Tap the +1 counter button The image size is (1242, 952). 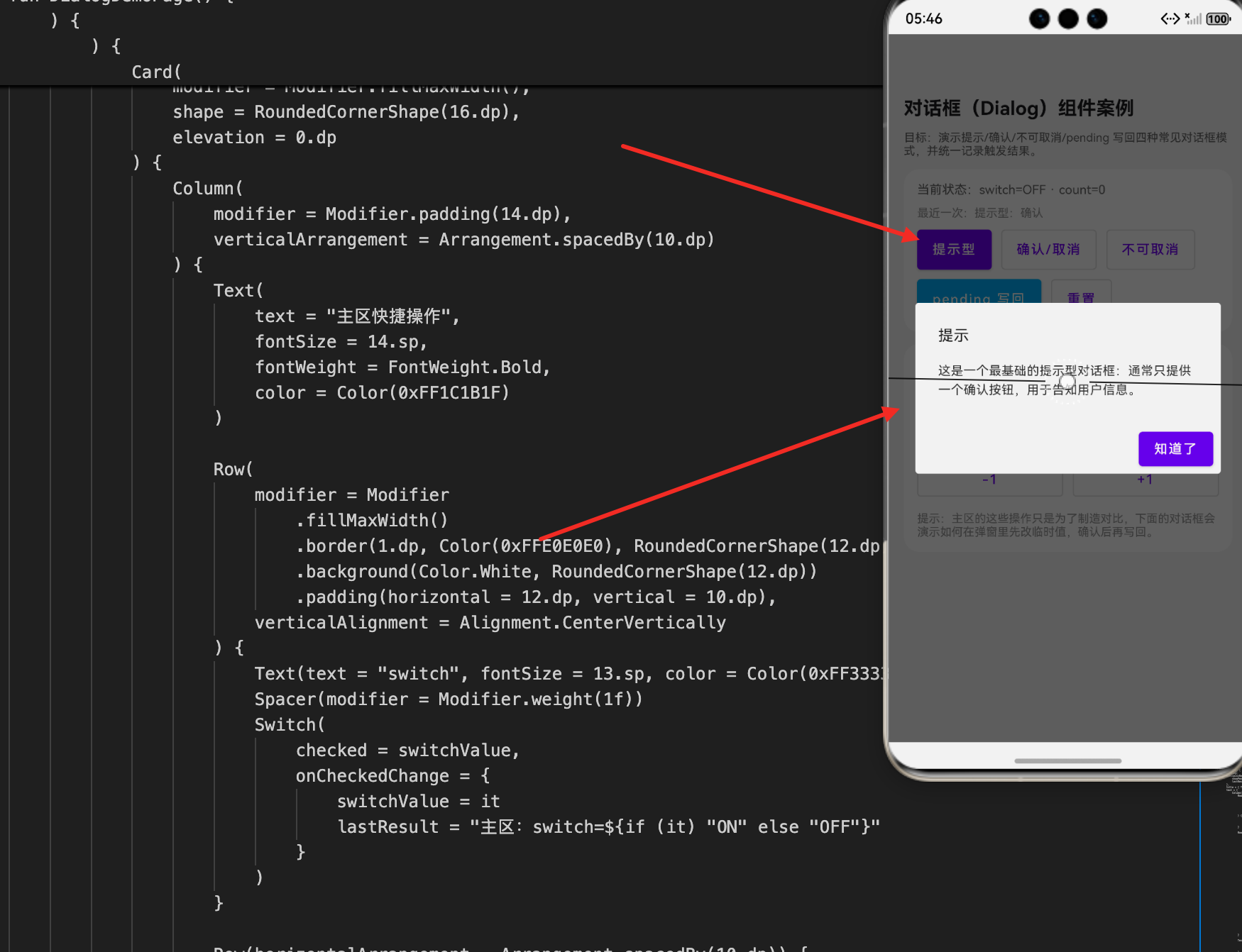click(1145, 483)
